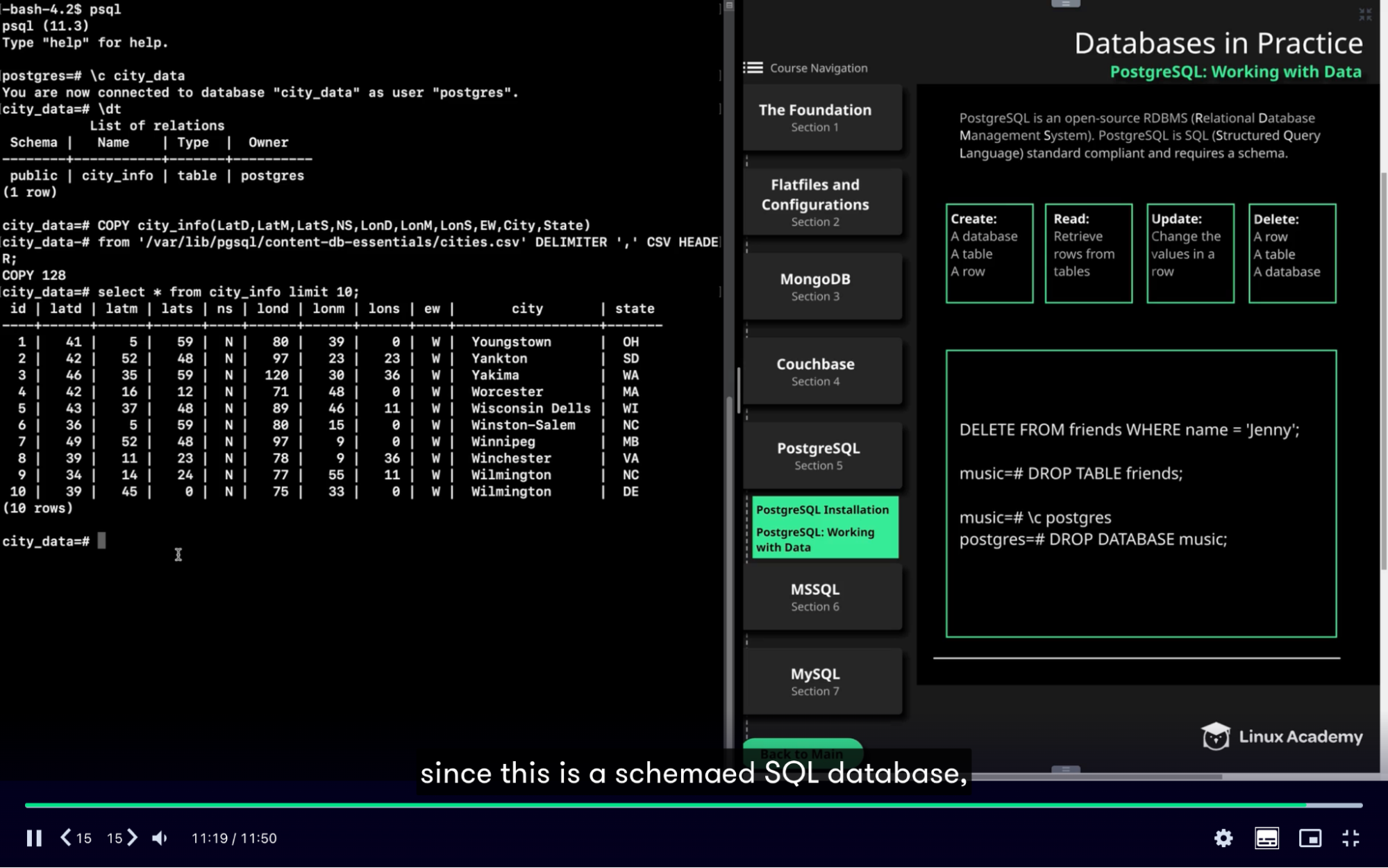Select the Read box
The image size is (1388, 868).
click(x=1088, y=253)
